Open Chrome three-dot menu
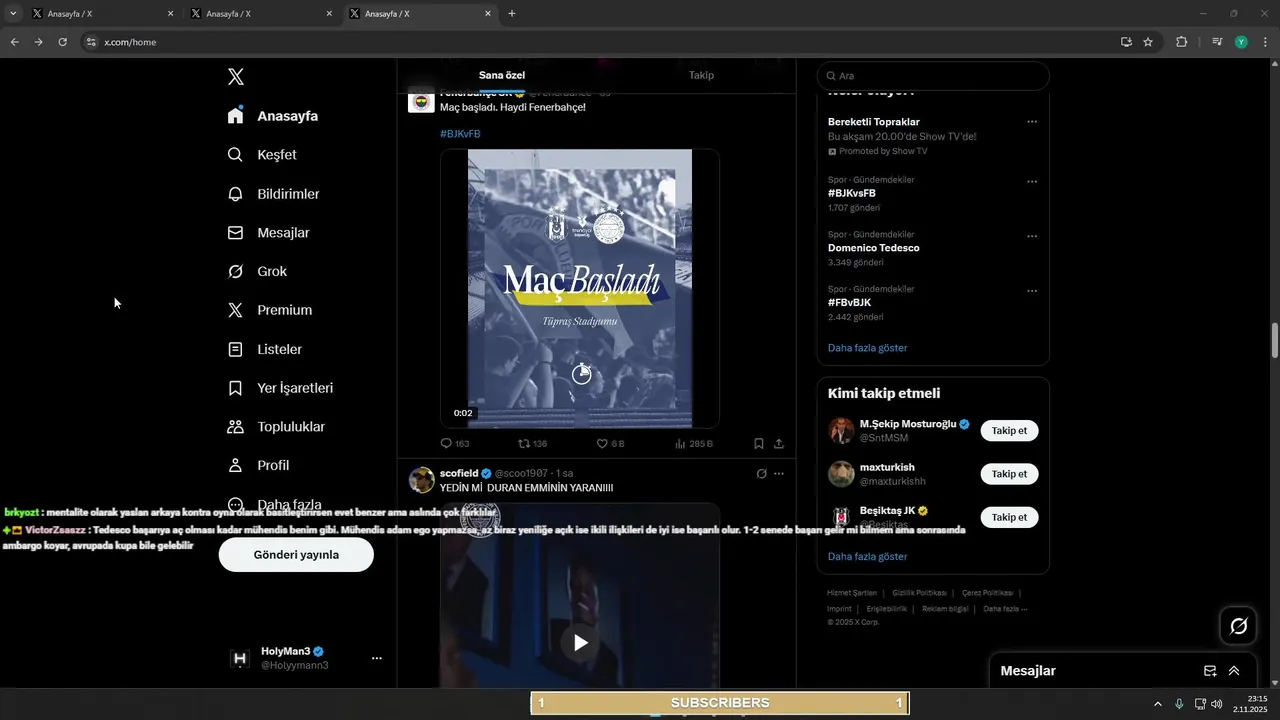This screenshot has width=1280, height=720. [1265, 42]
